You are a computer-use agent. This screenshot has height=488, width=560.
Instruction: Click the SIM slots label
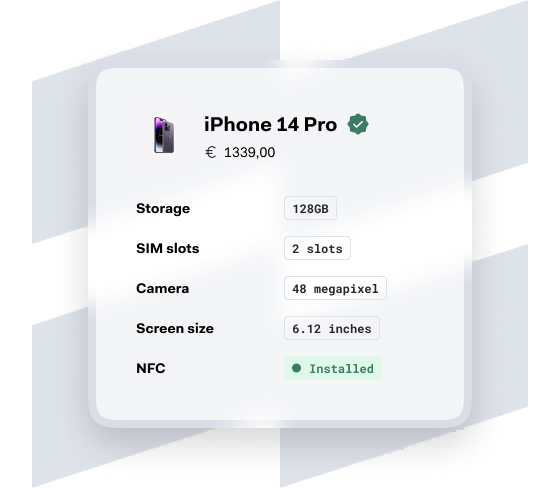(x=168, y=248)
